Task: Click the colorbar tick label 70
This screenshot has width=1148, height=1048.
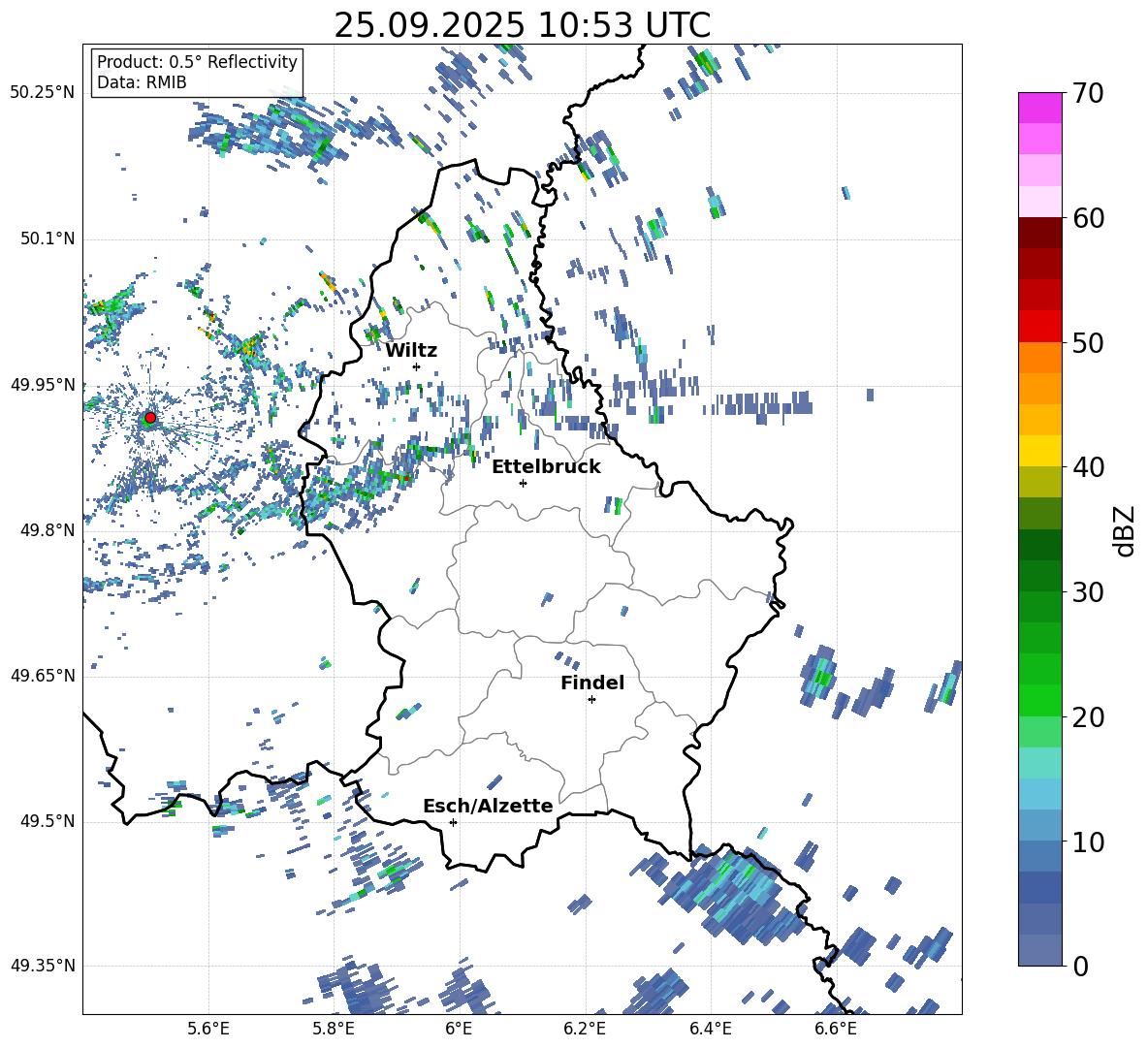Action: 1088,93
